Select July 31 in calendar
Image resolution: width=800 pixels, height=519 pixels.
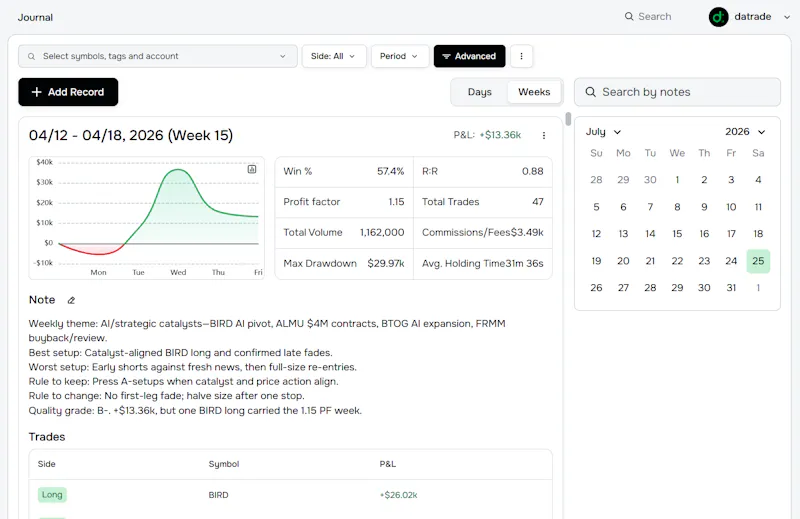click(731, 288)
